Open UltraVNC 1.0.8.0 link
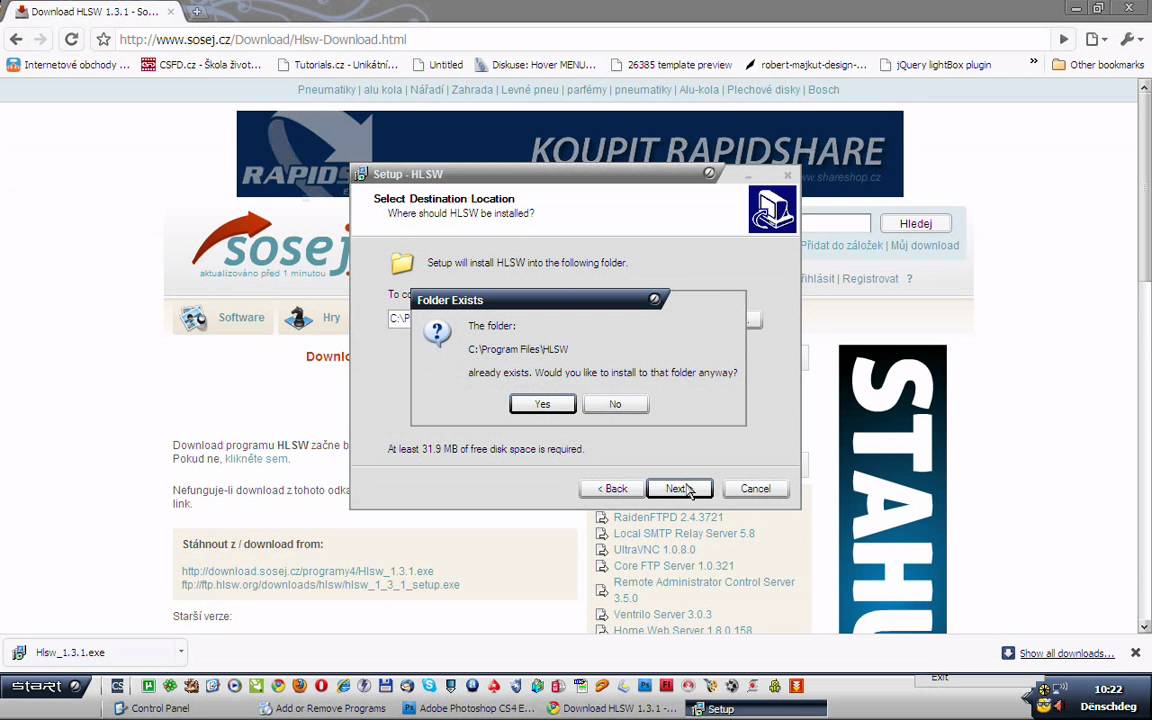Image resolution: width=1152 pixels, height=720 pixels. (x=654, y=550)
